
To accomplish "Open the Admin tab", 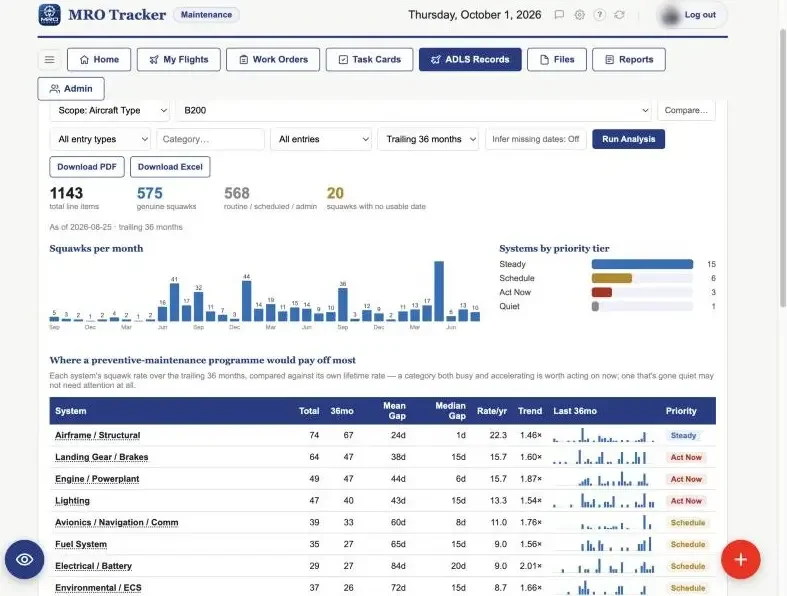I will [71, 89].
